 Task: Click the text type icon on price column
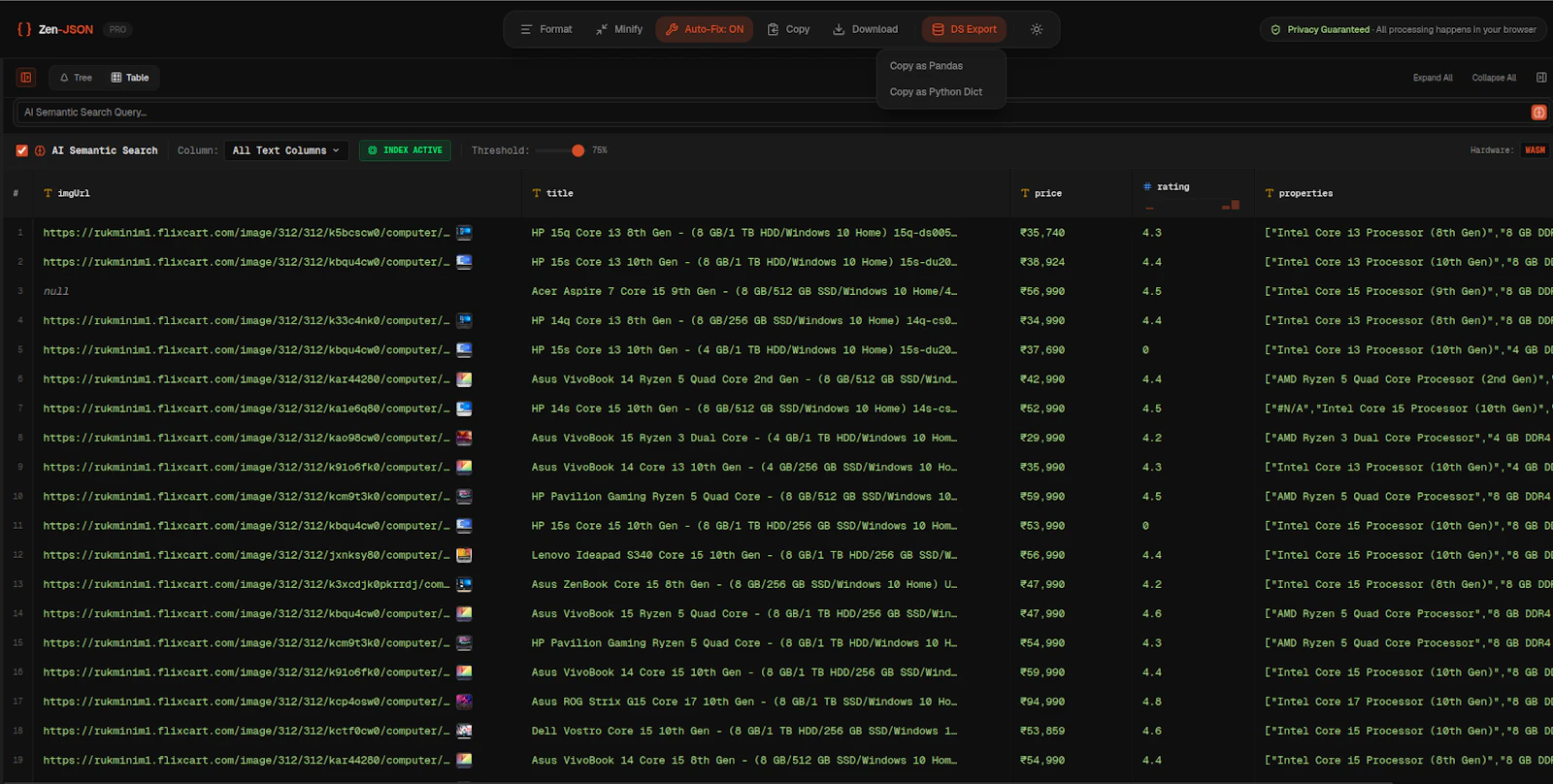1025,193
